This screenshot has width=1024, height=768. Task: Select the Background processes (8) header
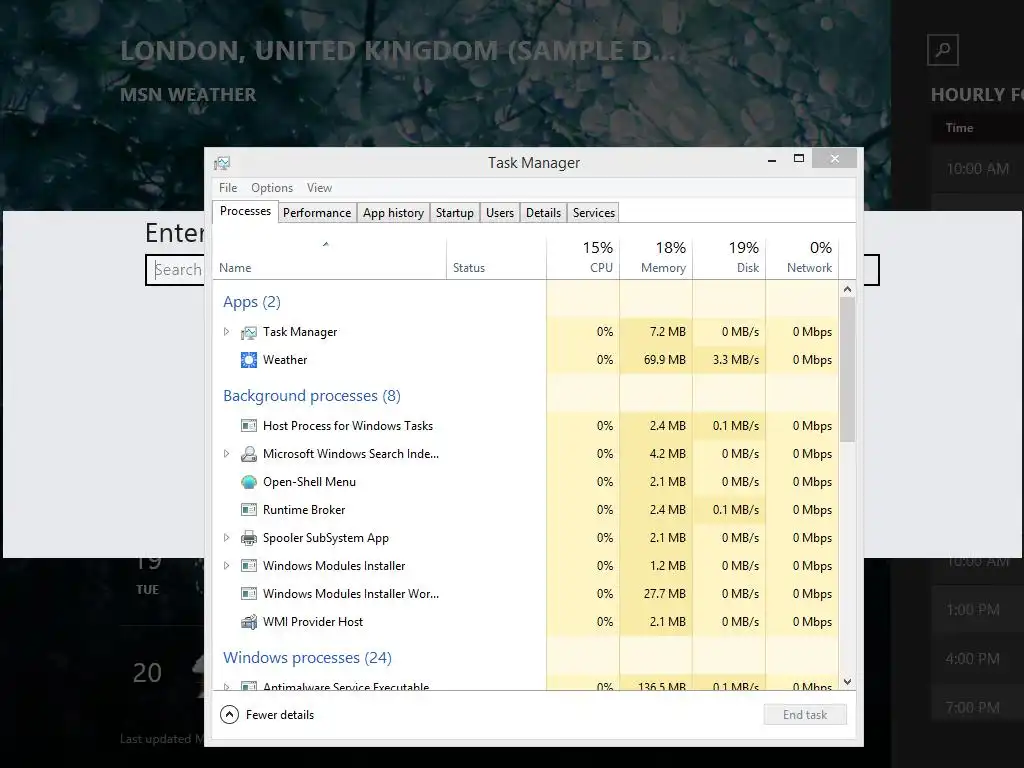(312, 396)
